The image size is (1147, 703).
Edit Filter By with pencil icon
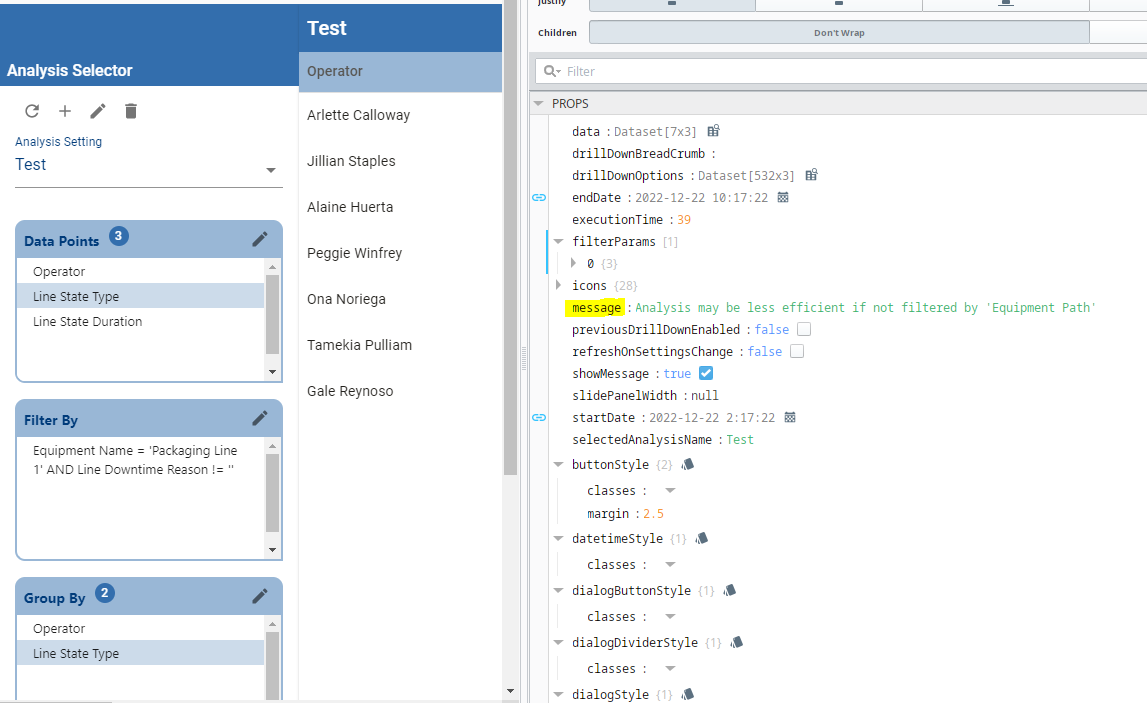260,418
